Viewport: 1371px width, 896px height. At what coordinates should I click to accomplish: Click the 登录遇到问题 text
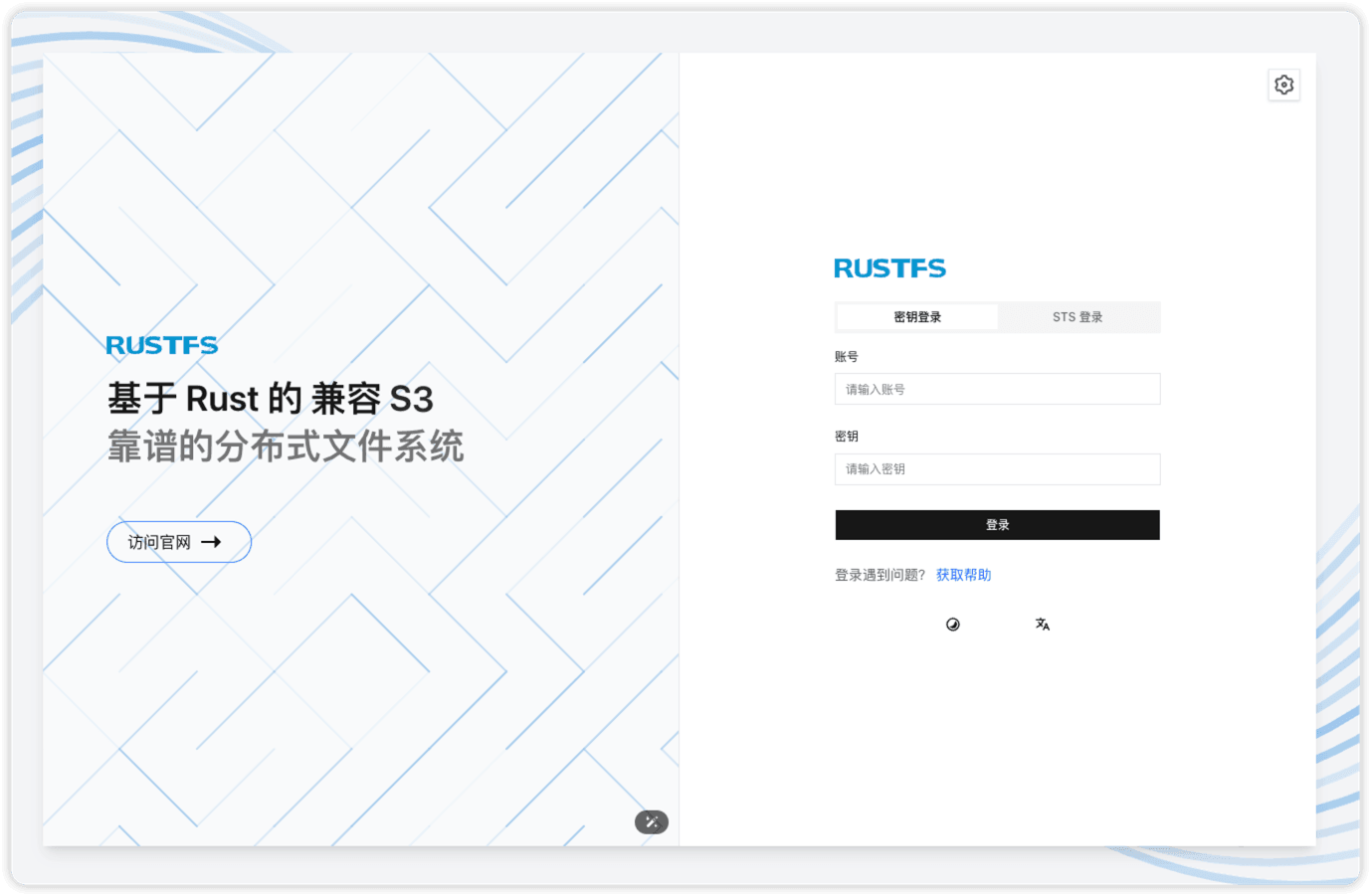tap(879, 574)
